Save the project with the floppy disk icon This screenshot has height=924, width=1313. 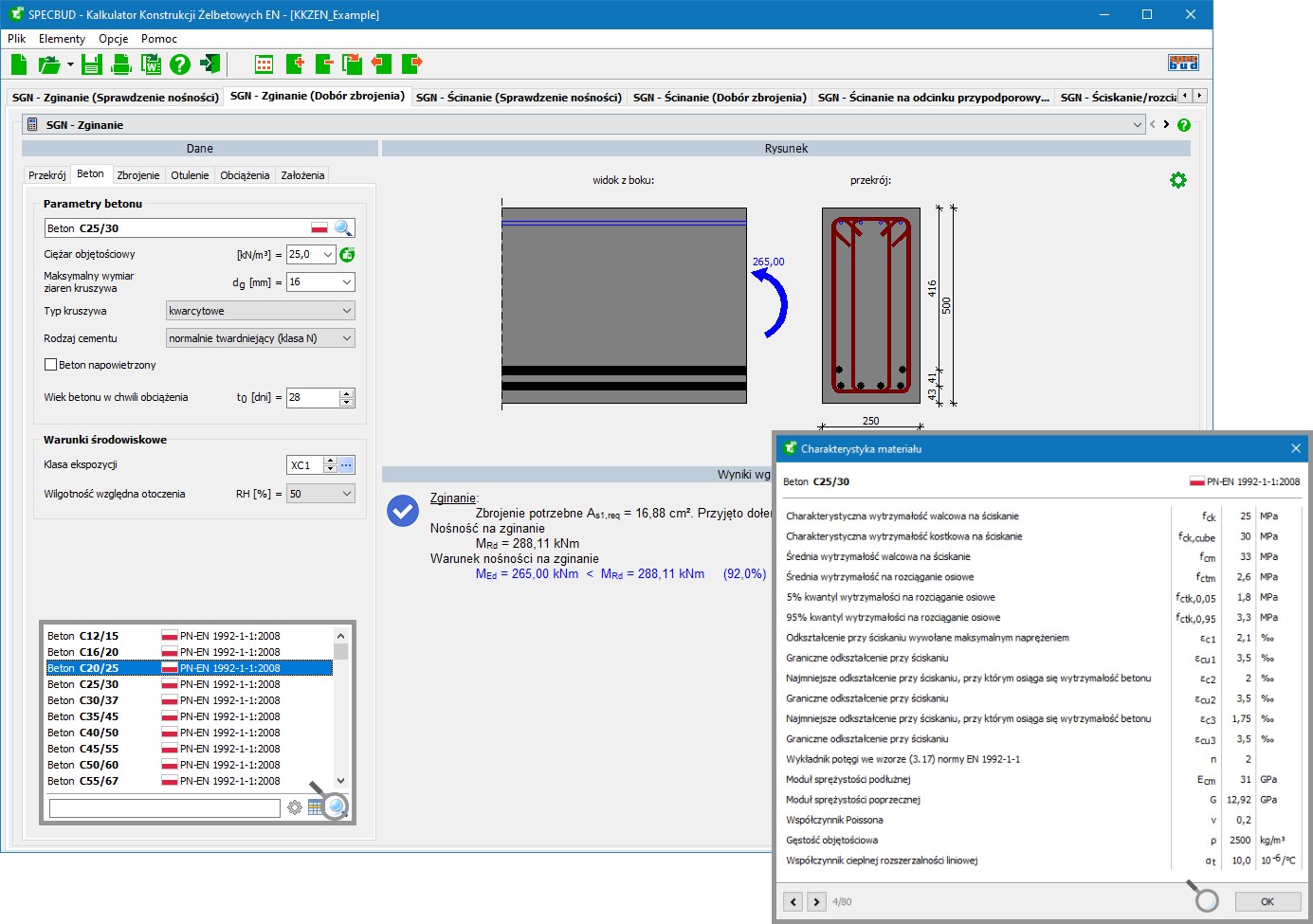coord(91,64)
